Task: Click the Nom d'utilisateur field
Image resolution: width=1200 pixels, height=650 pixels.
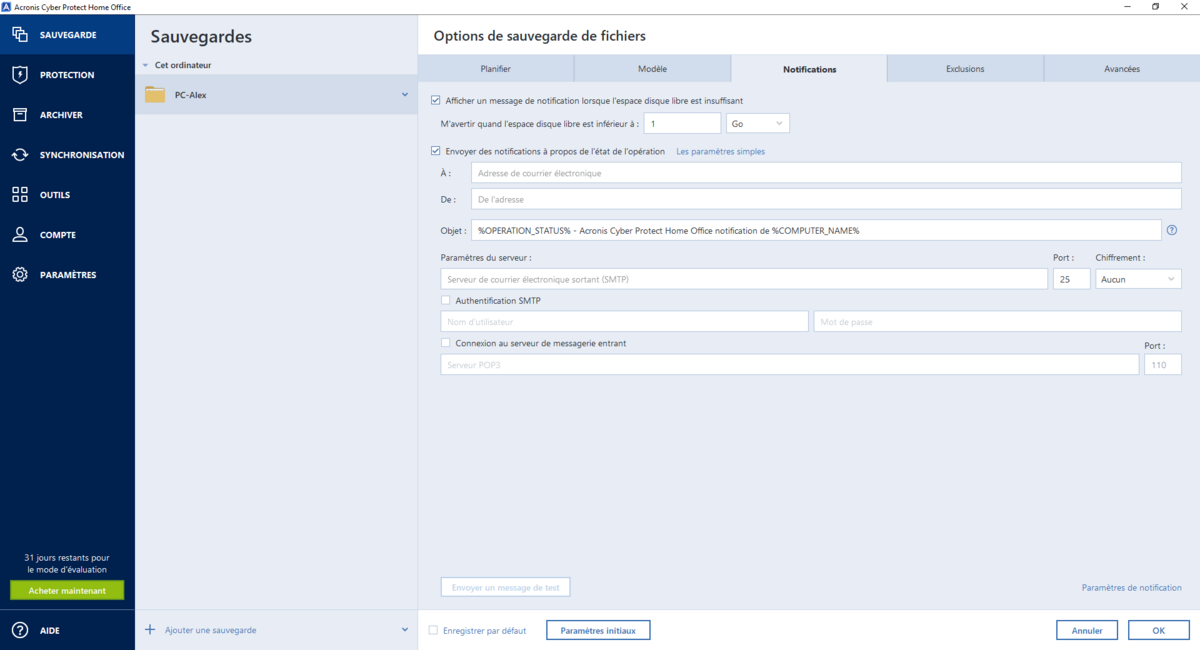Action: tap(624, 321)
